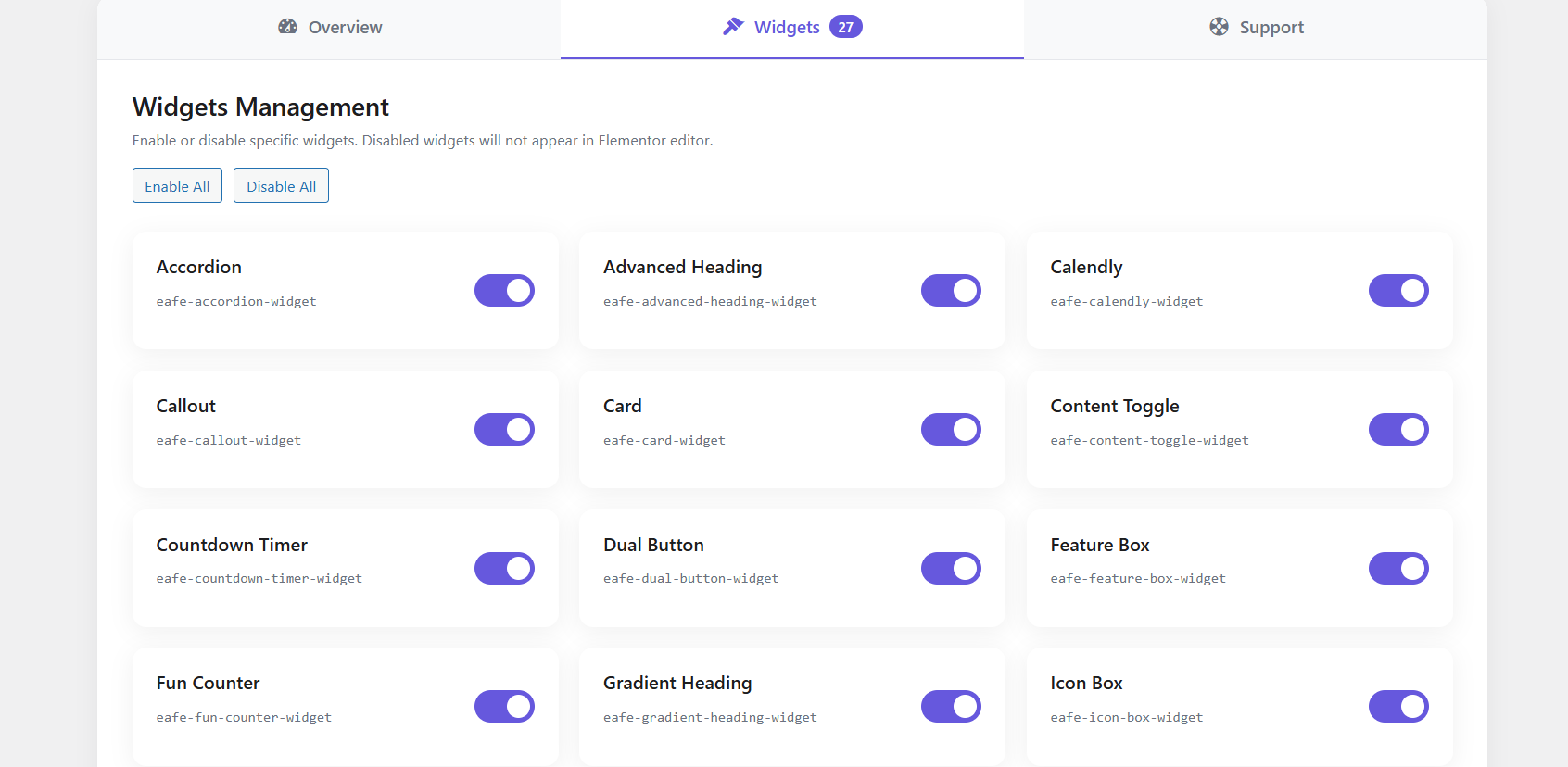Click the pushpin icon on Widgets tab

(734, 27)
